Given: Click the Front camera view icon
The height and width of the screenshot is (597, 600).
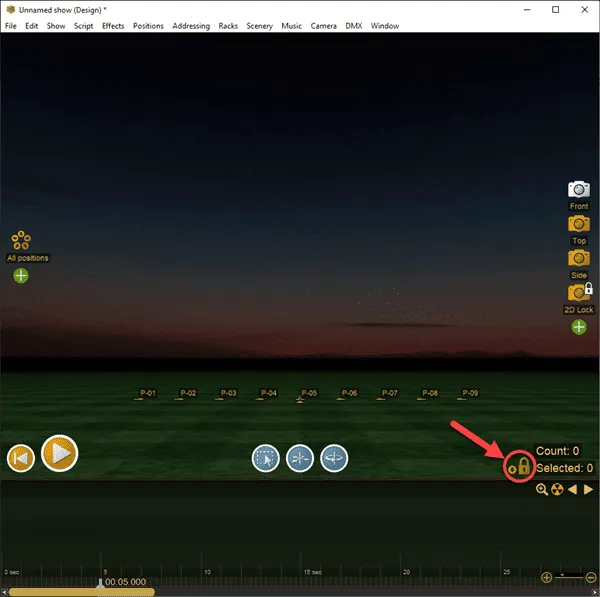Looking at the screenshot, I should point(578,189).
